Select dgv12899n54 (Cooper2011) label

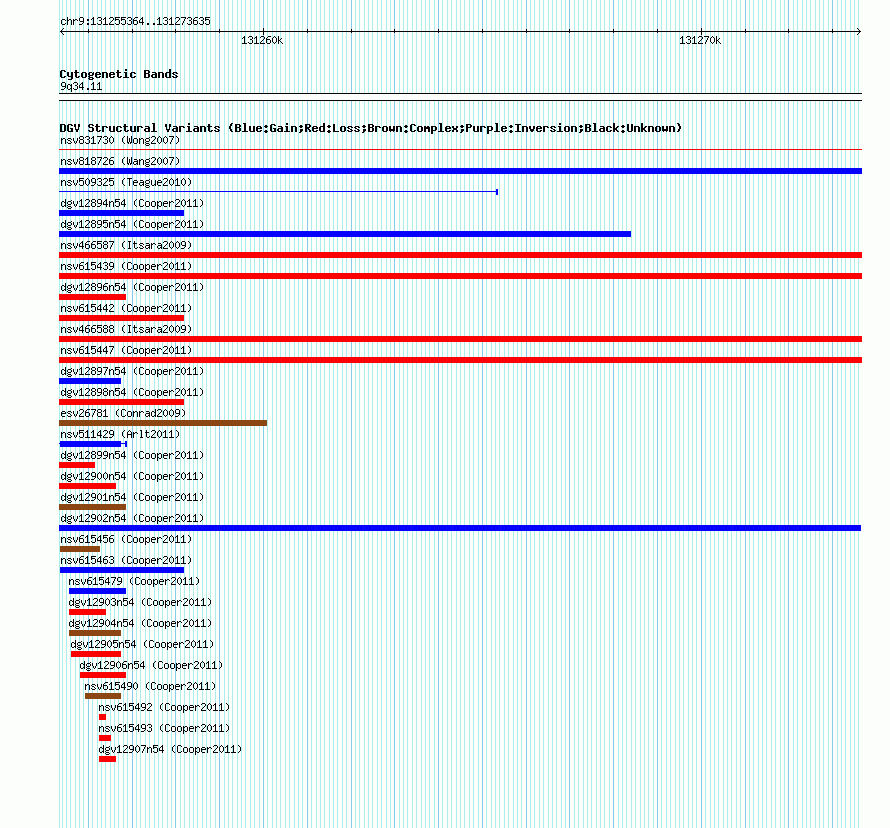point(132,455)
